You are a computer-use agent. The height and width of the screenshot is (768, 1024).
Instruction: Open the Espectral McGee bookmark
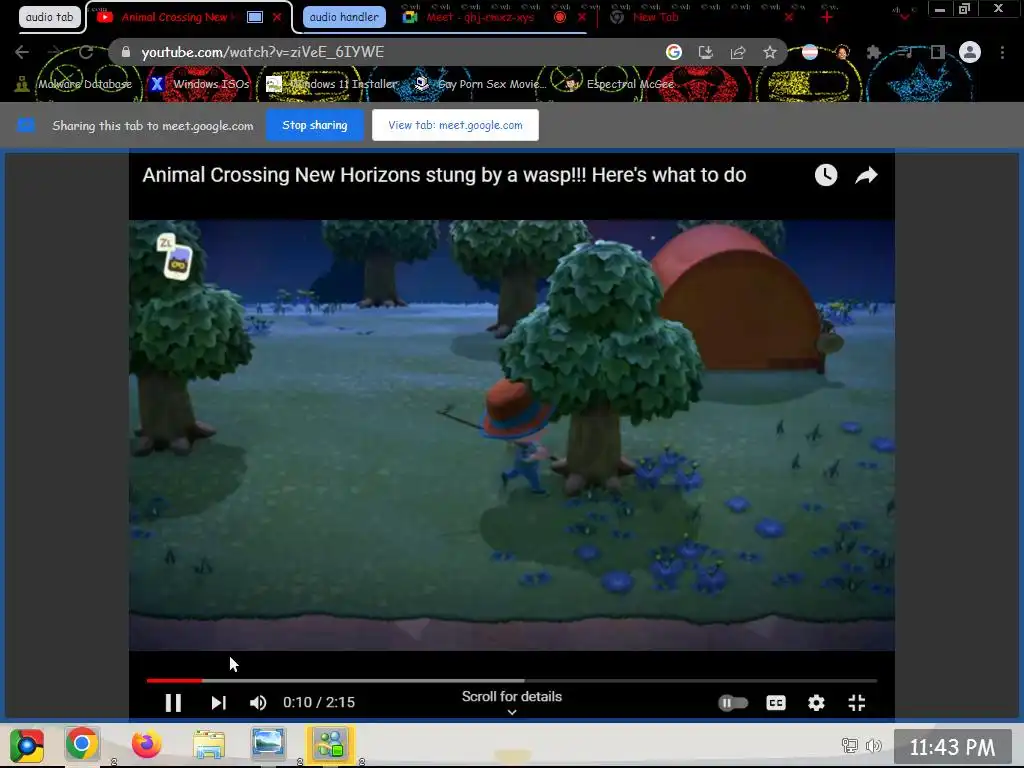click(619, 84)
